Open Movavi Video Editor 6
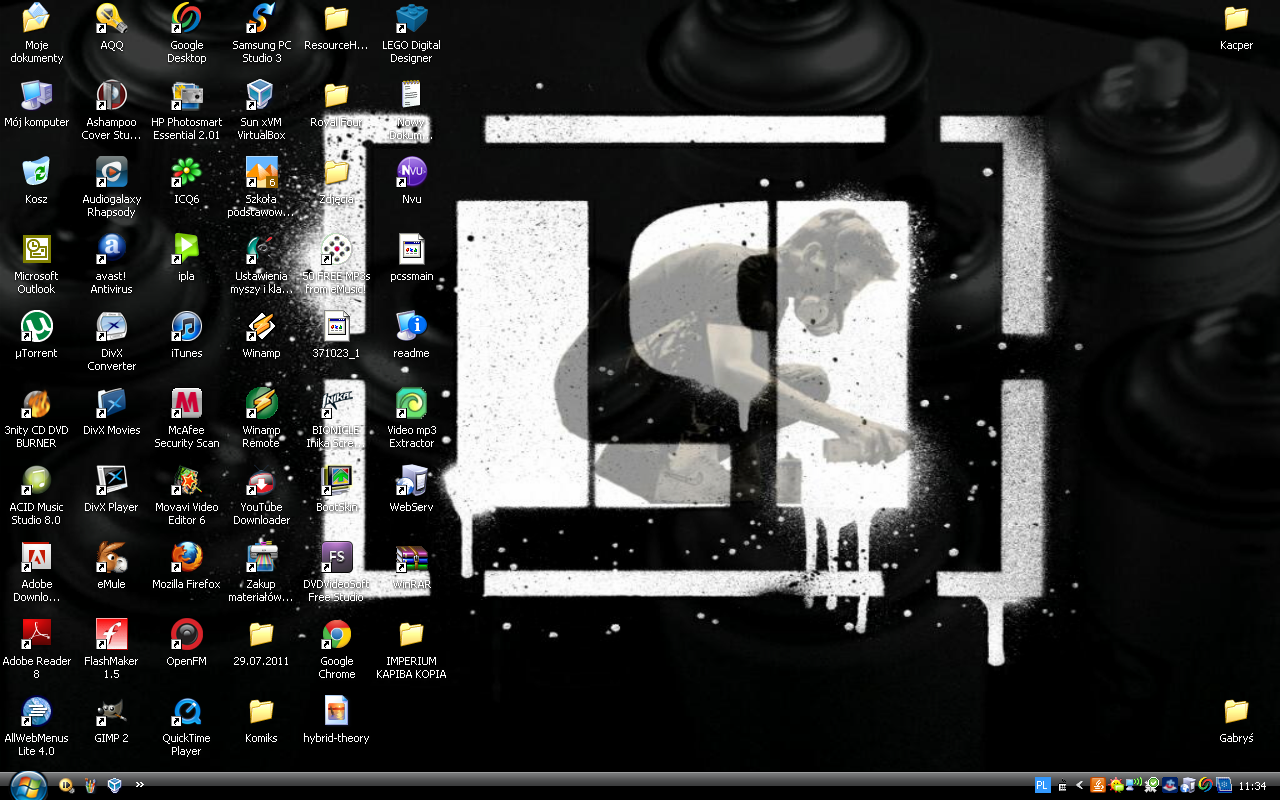Image resolution: width=1280 pixels, height=800 pixels. click(x=186, y=495)
